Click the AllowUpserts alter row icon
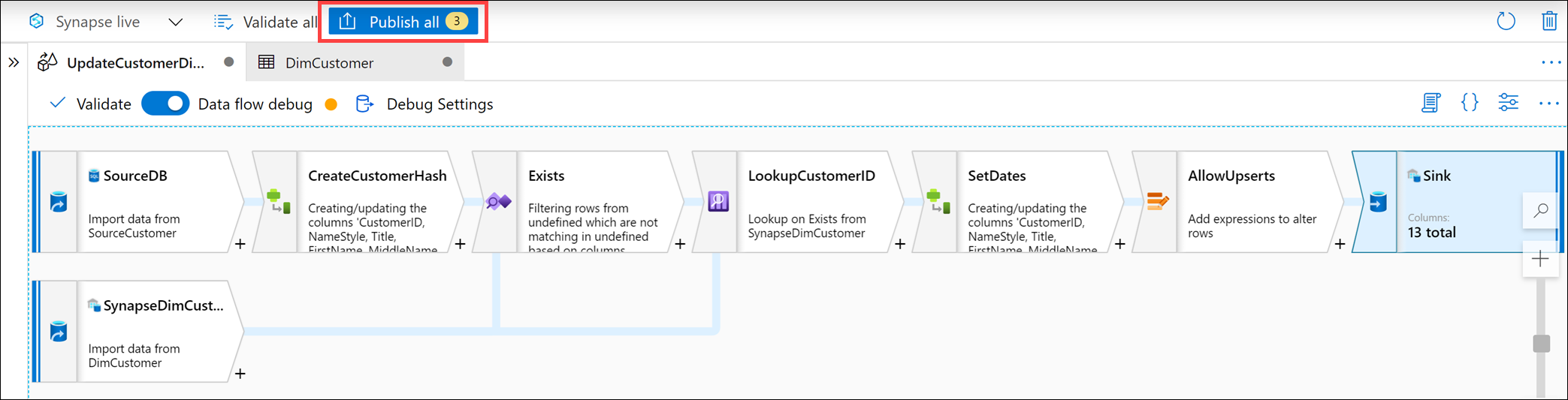Viewport: 1568px width, 400px height. click(1158, 201)
